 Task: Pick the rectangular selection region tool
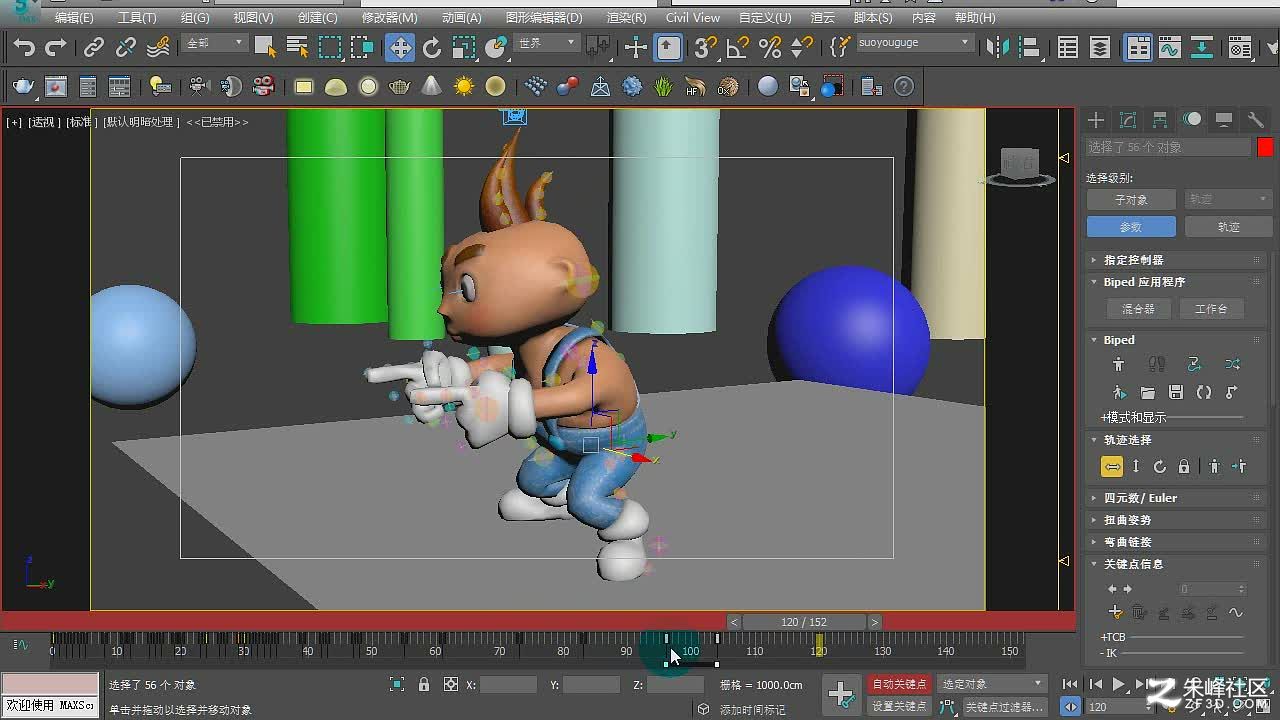pyautogui.click(x=330, y=47)
